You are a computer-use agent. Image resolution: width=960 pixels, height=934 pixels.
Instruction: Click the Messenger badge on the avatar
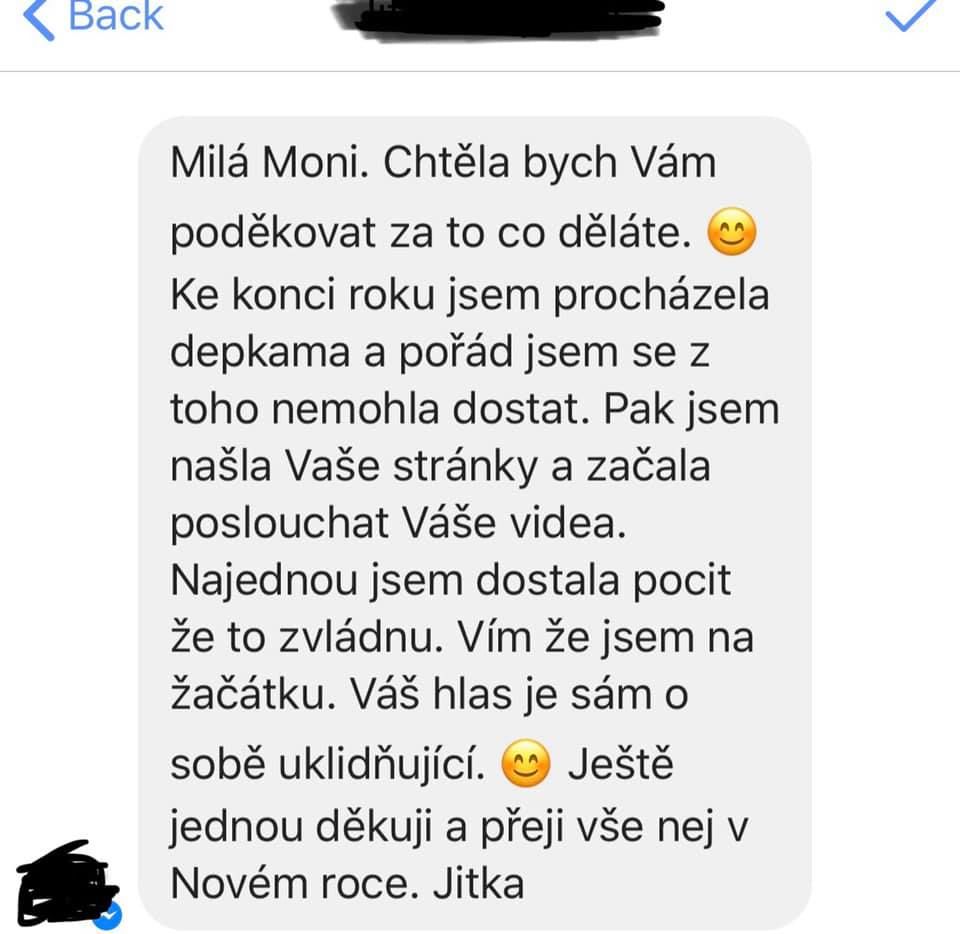click(x=108, y=915)
